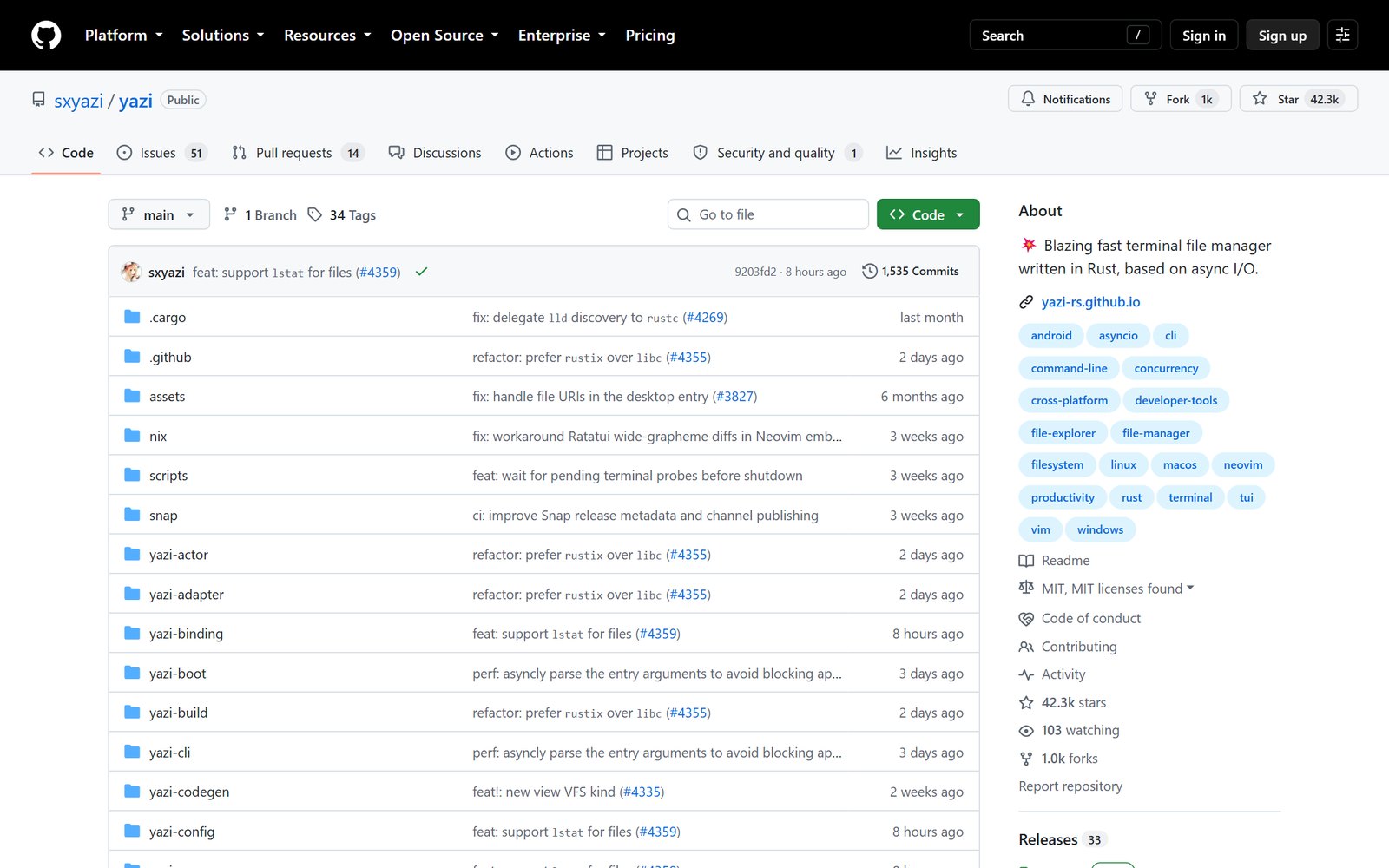This screenshot has width=1389, height=868.
Task: Select the neovim topic tag
Action: click(x=1242, y=465)
